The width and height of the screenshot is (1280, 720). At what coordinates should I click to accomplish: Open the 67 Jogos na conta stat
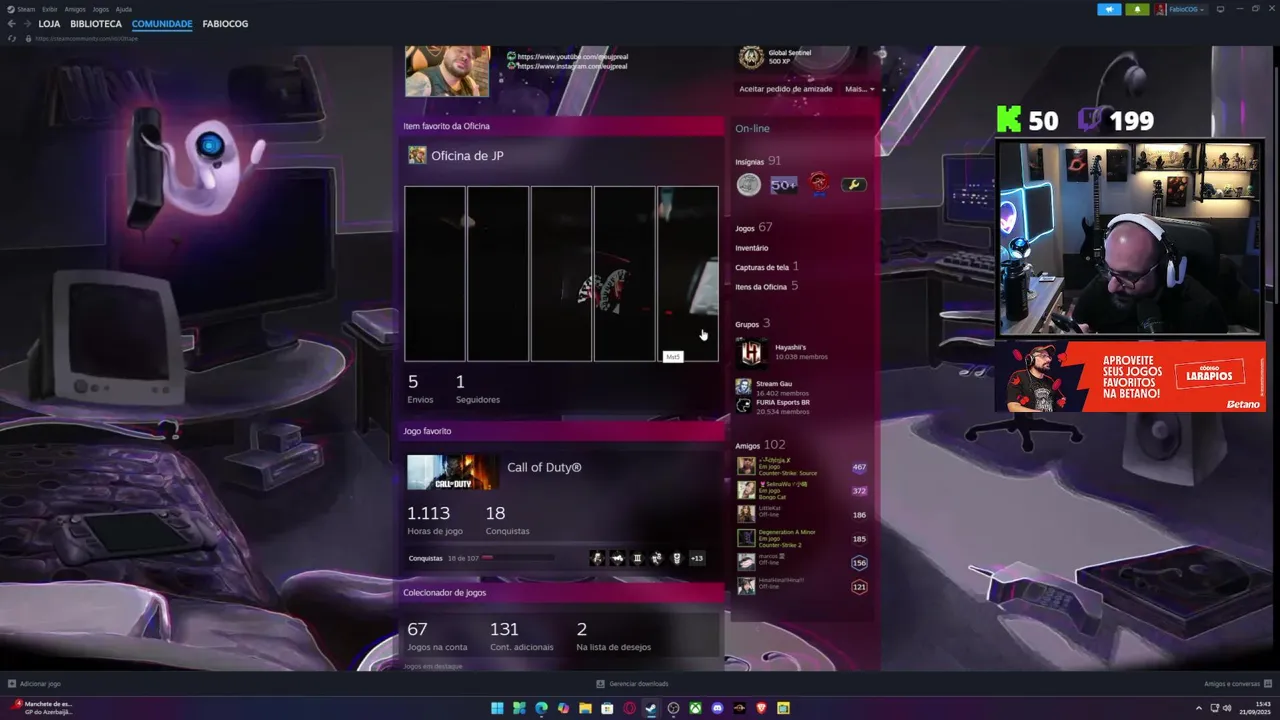[x=437, y=636]
